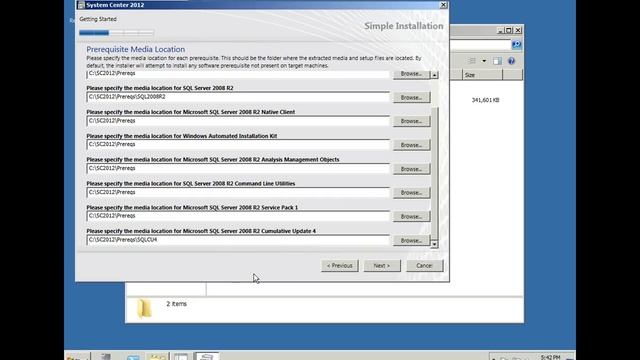Viewport: 640px width, 360px height.
Task: Click the taskbar clock showing 9:42 PM
Action: tap(550, 357)
